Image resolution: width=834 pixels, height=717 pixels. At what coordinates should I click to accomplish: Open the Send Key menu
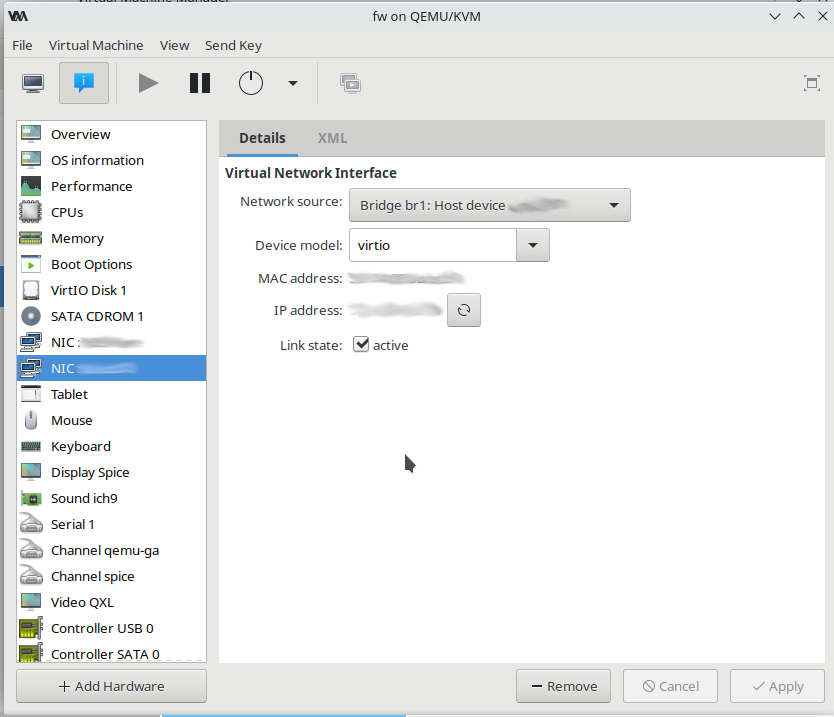(233, 46)
